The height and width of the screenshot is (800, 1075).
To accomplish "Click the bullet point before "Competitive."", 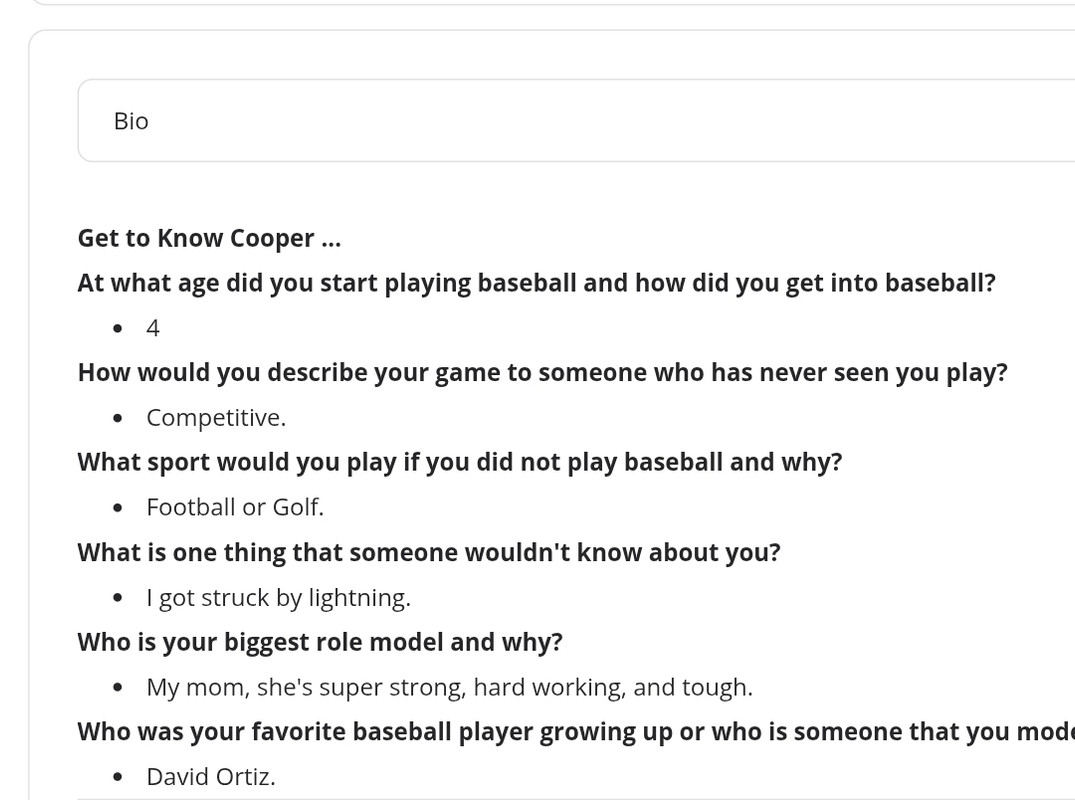I will coord(119,419).
